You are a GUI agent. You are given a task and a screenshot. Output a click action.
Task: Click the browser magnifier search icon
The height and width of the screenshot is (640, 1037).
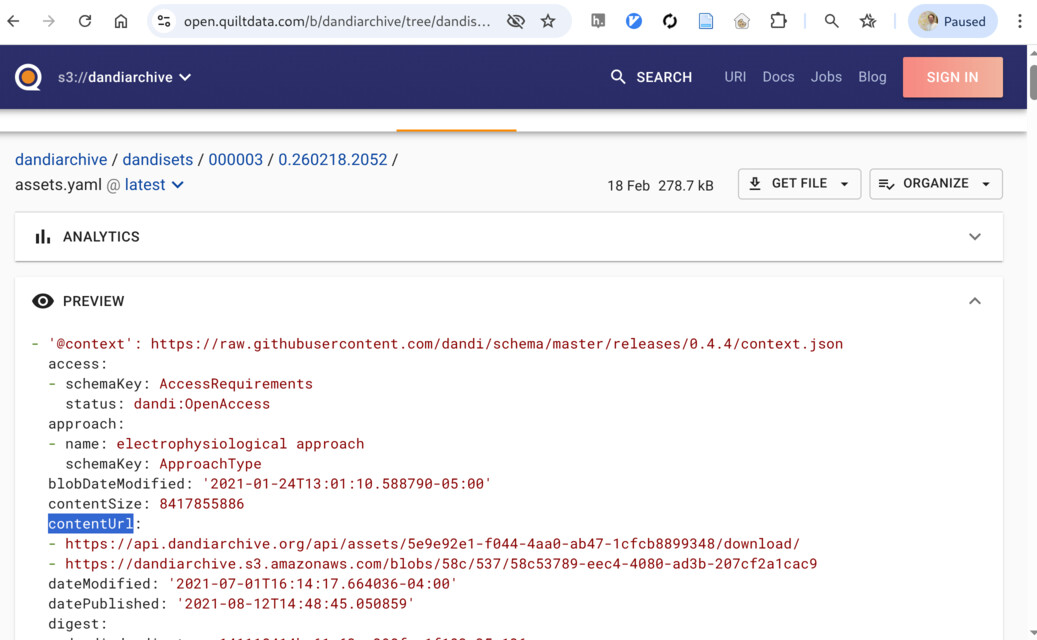831,21
